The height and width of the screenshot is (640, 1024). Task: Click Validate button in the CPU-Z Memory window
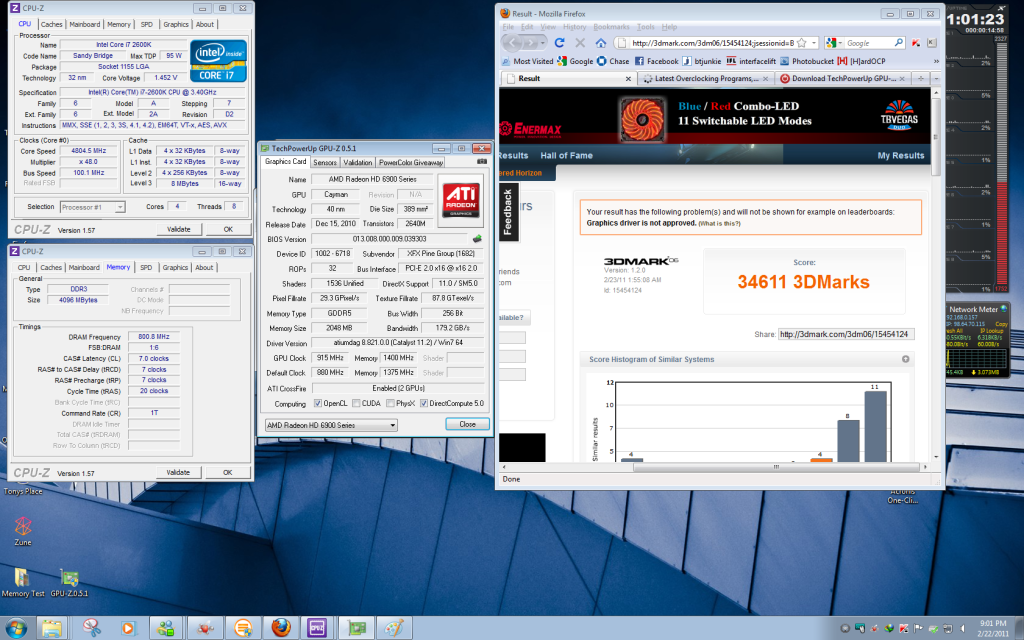(x=178, y=472)
